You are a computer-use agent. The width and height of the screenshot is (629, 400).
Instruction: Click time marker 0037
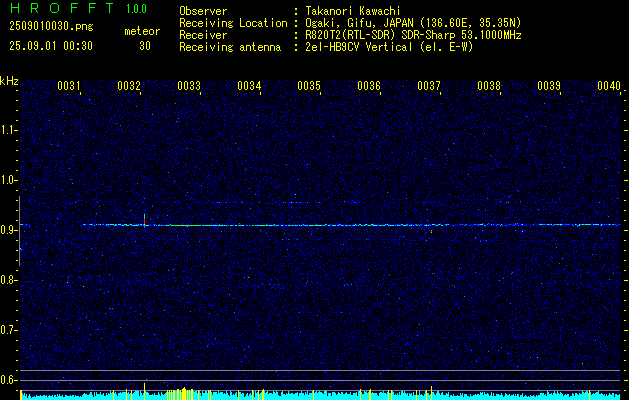pos(429,86)
